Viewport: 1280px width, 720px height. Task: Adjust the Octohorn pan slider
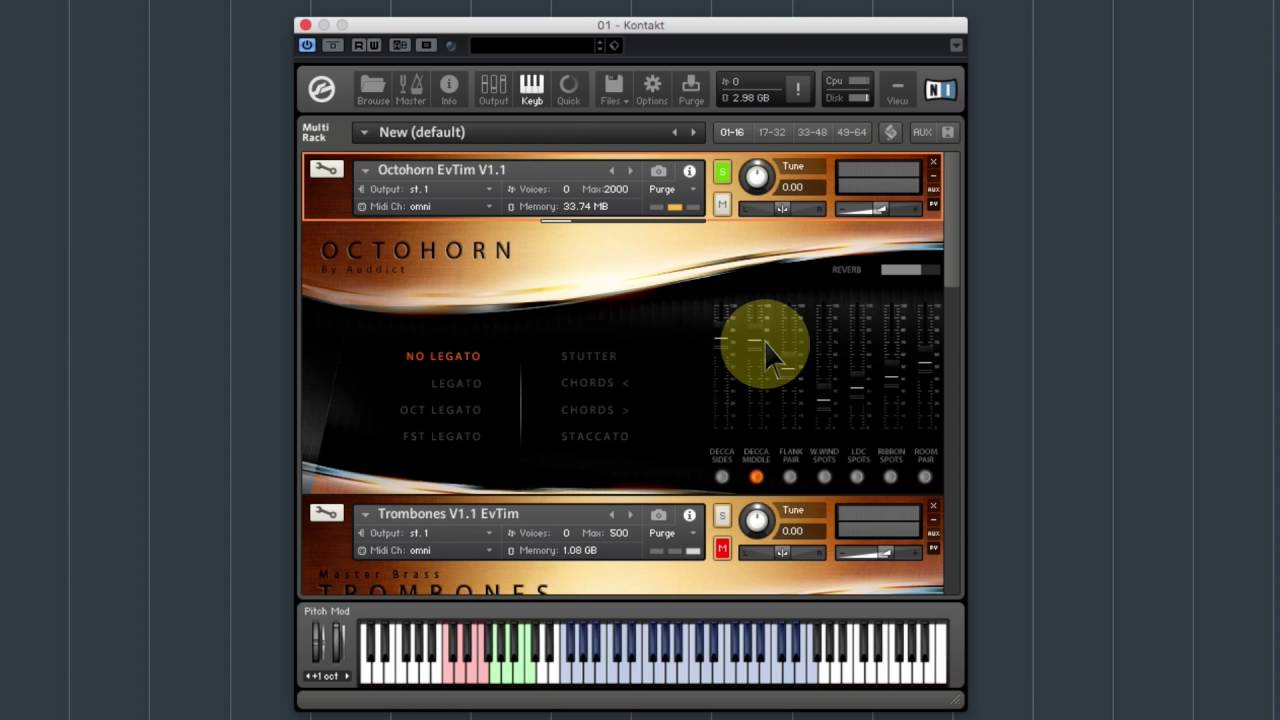(x=782, y=208)
